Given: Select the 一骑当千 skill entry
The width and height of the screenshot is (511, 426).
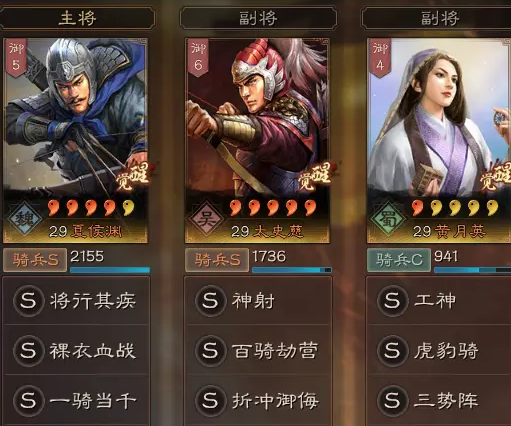Looking at the screenshot, I should click(x=76, y=400).
